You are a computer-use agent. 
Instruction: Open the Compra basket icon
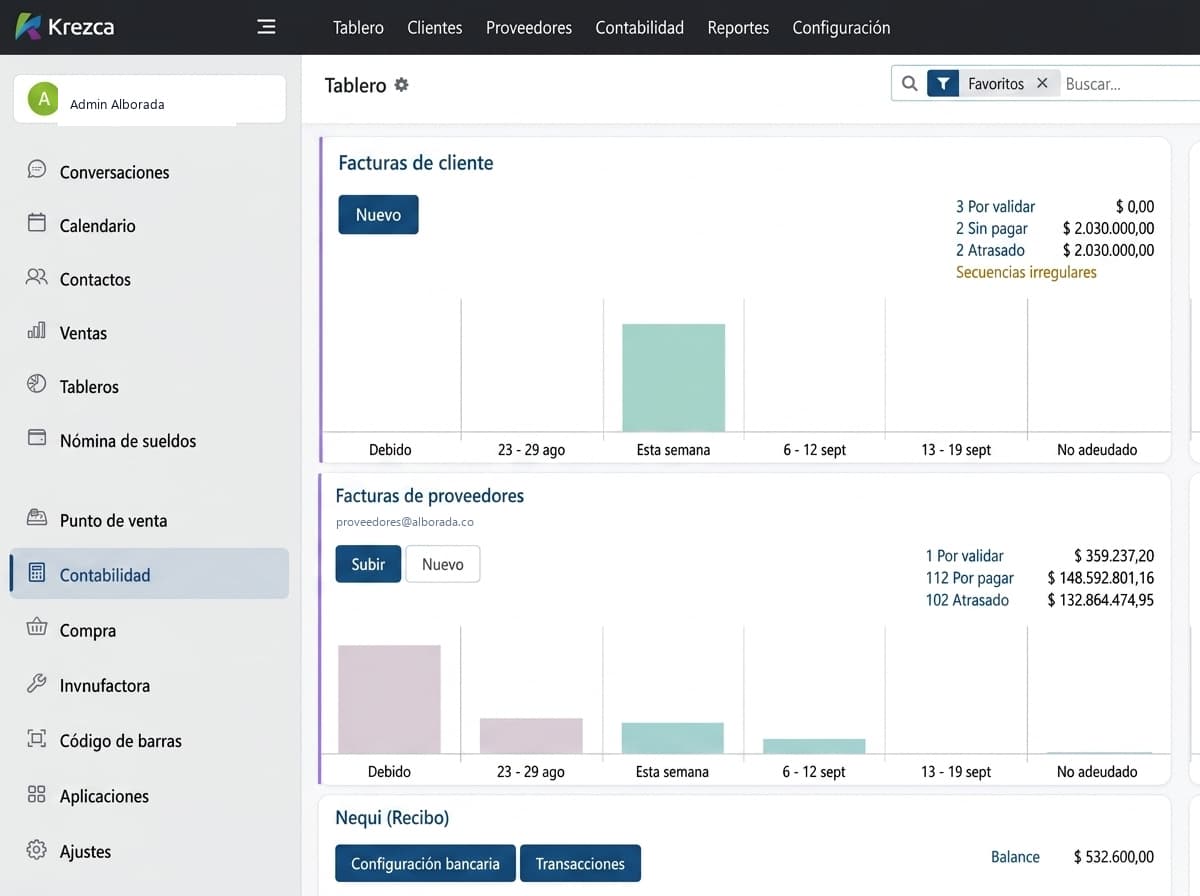coord(37,628)
